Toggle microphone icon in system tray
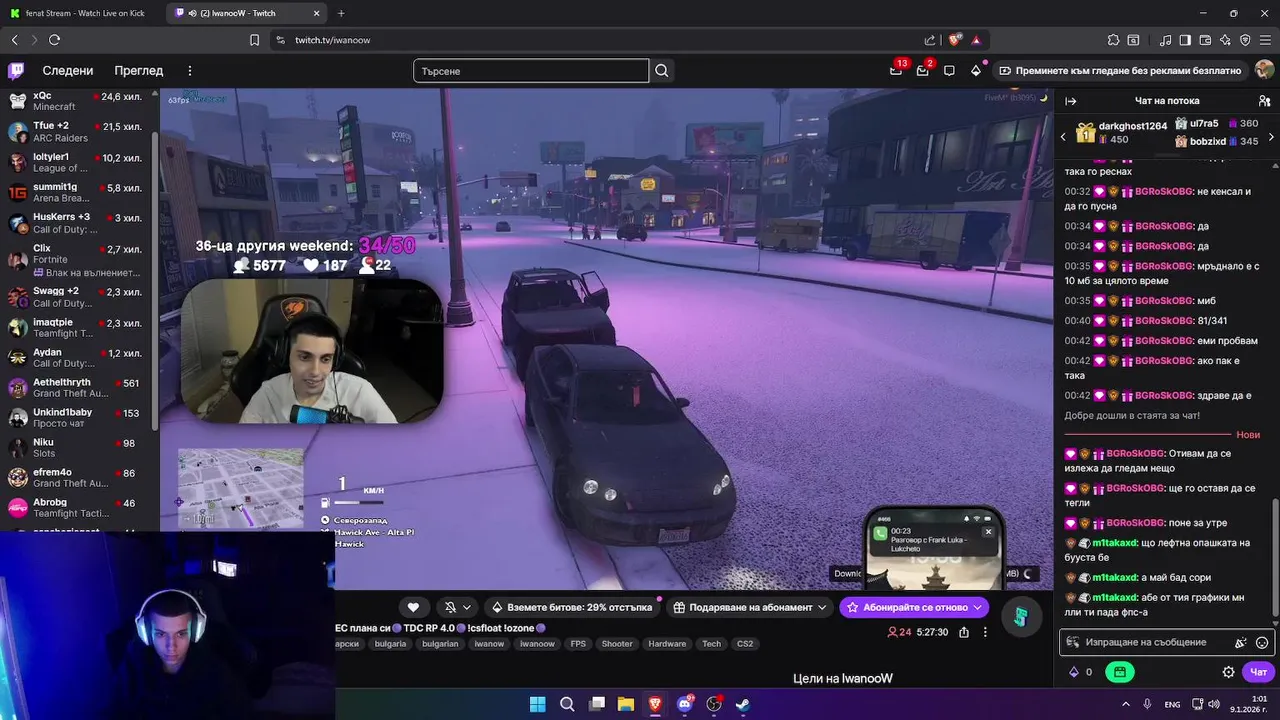The image size is (1280, 720). point(1147,704)
